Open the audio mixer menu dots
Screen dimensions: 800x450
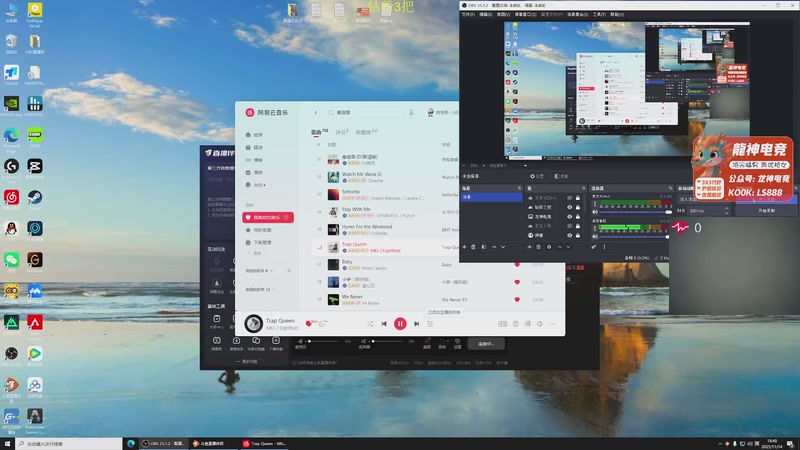point(605,247)
